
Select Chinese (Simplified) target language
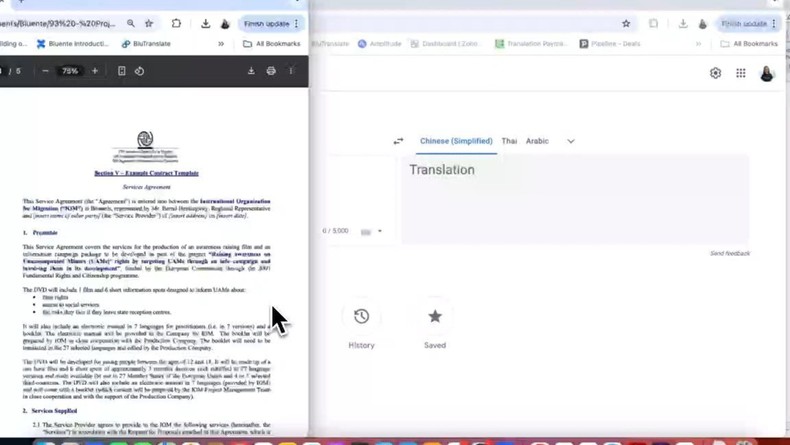point(456,141)
